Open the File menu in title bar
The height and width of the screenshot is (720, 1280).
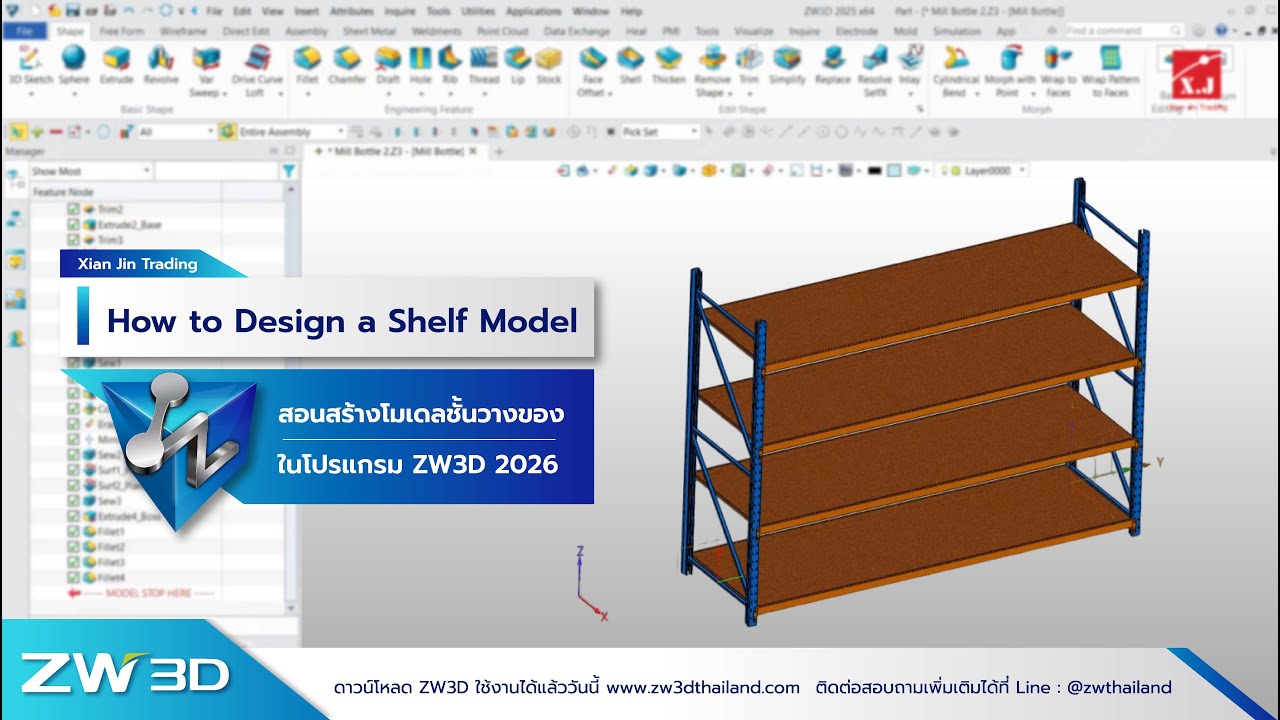click(214, 11)
